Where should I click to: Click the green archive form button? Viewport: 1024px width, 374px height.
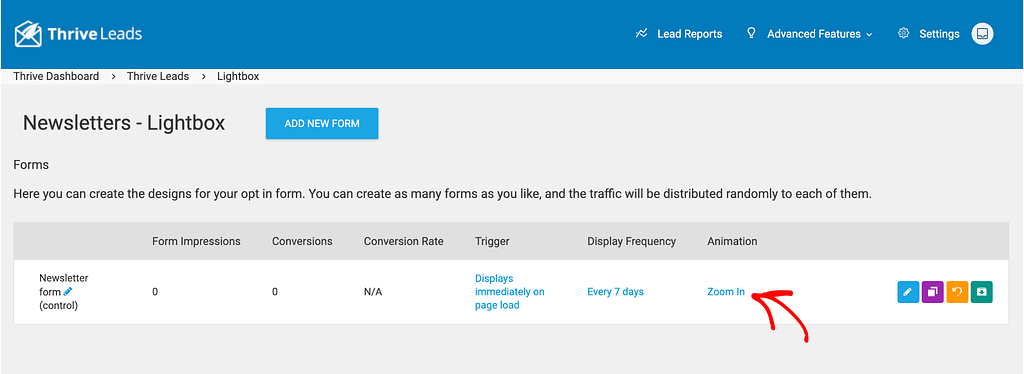point(982,292)
